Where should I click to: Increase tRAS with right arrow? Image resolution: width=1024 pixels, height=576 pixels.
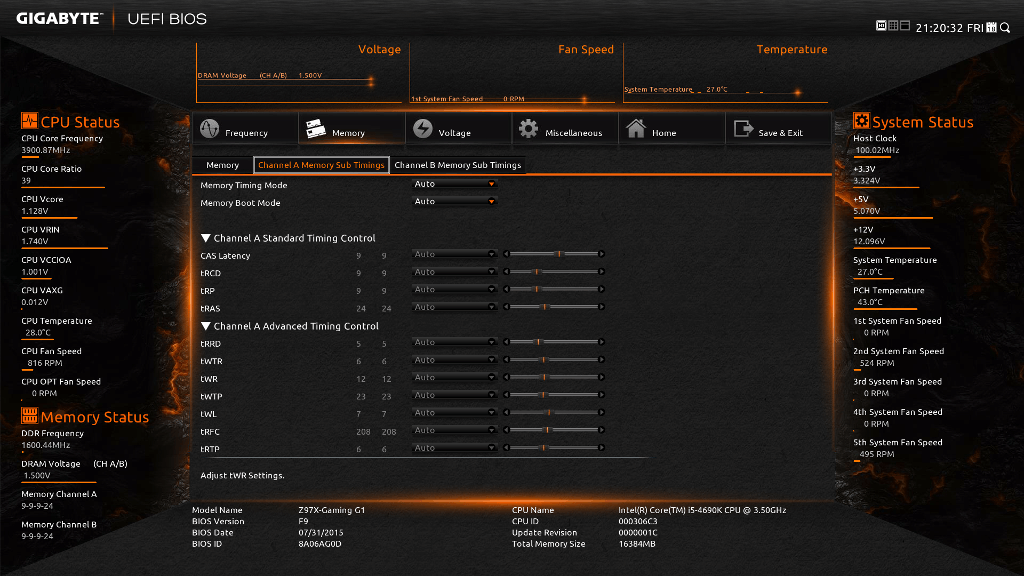point(601,307)
